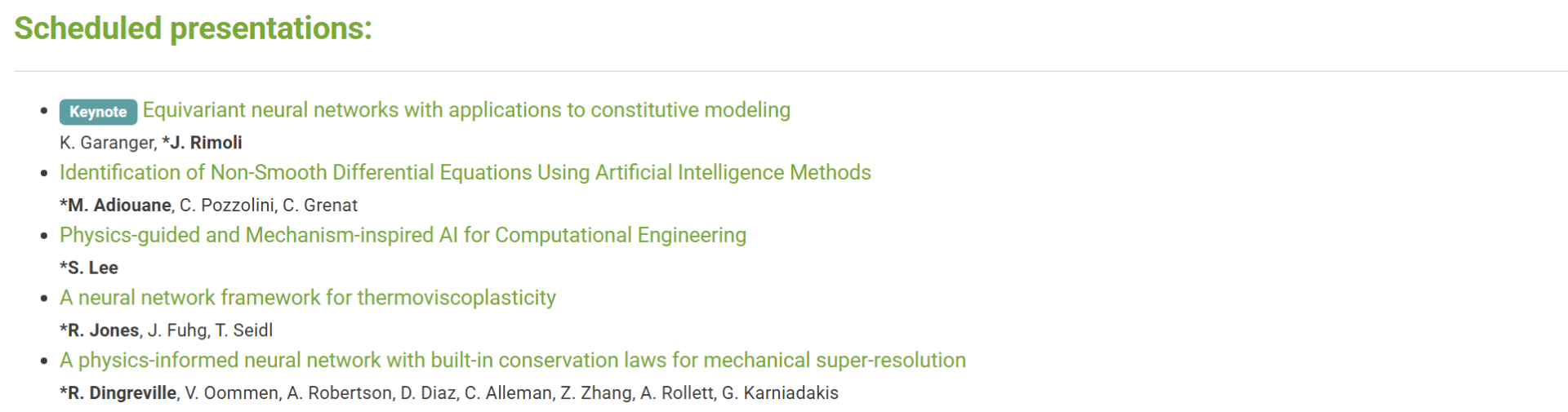Open the Equivariant neural networks presentation link
Screen dimensions: 1568x412
(466, 110)
